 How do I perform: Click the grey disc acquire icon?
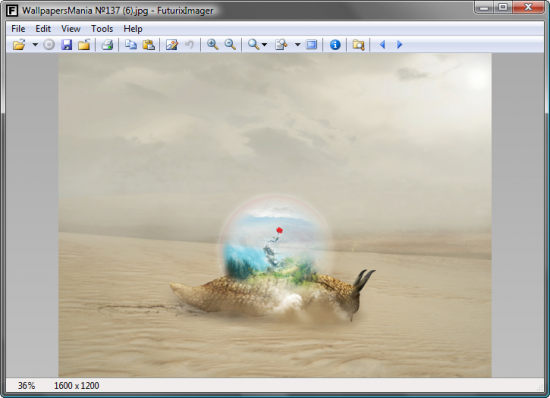pyautogui.click(x=49, y=45)
